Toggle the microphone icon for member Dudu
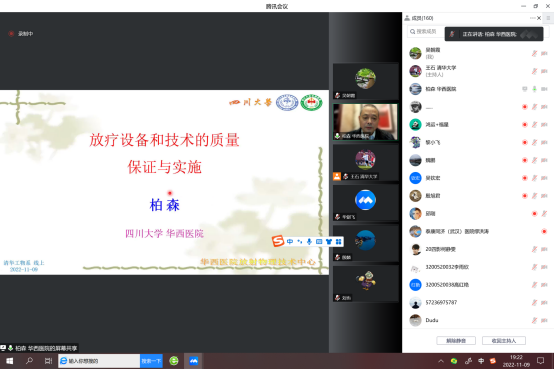Image resolution: width=554 pixels, height=369 pixels. 535,320
